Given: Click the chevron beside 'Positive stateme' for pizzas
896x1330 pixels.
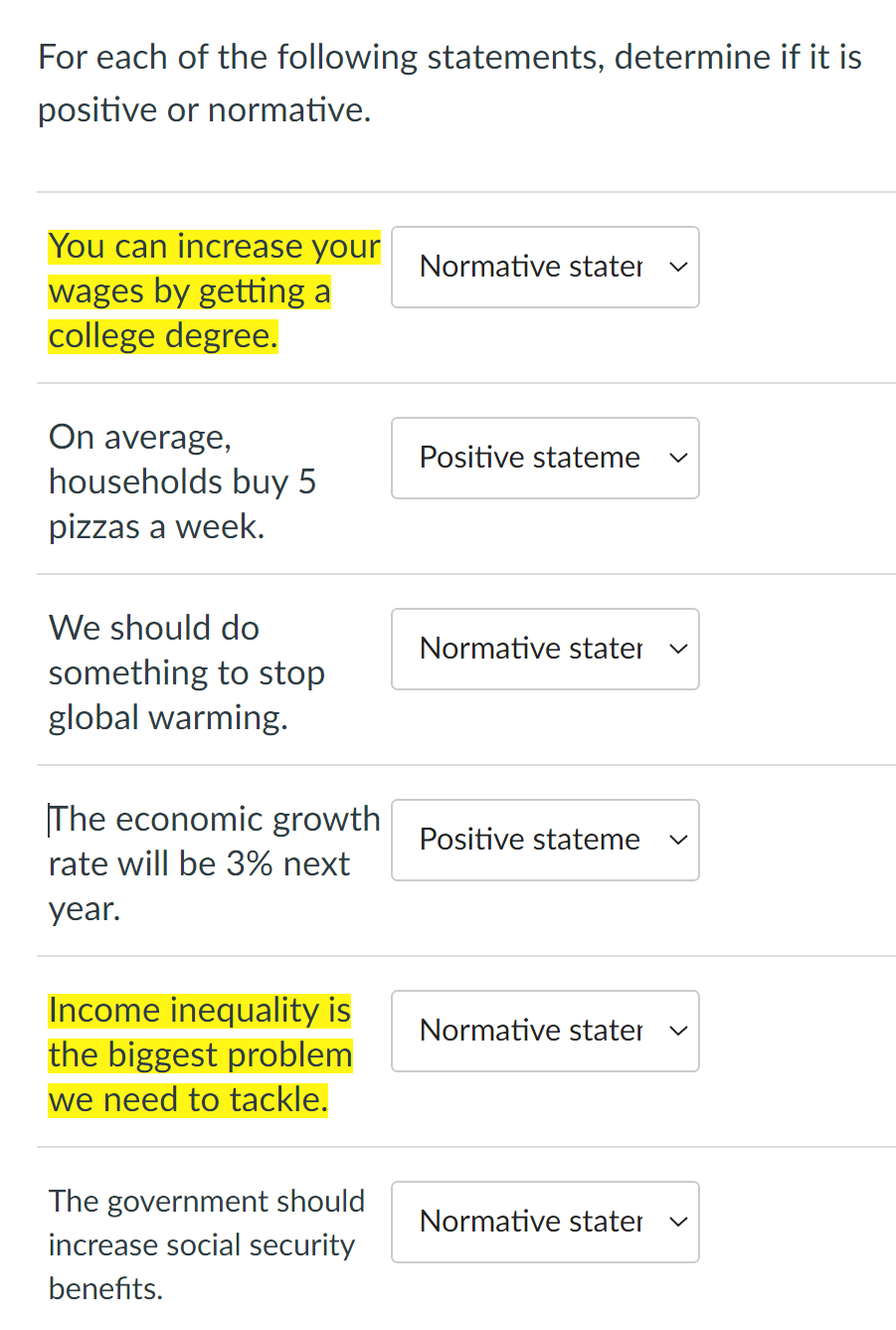Looking at the screenshot, I should pos(677,458).
